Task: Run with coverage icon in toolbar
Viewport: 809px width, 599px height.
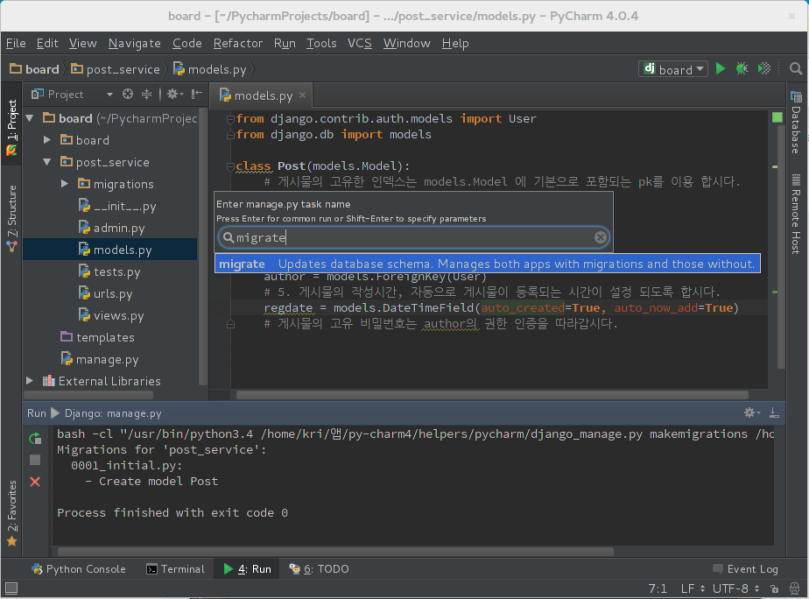Action: (x=764, y=69)
